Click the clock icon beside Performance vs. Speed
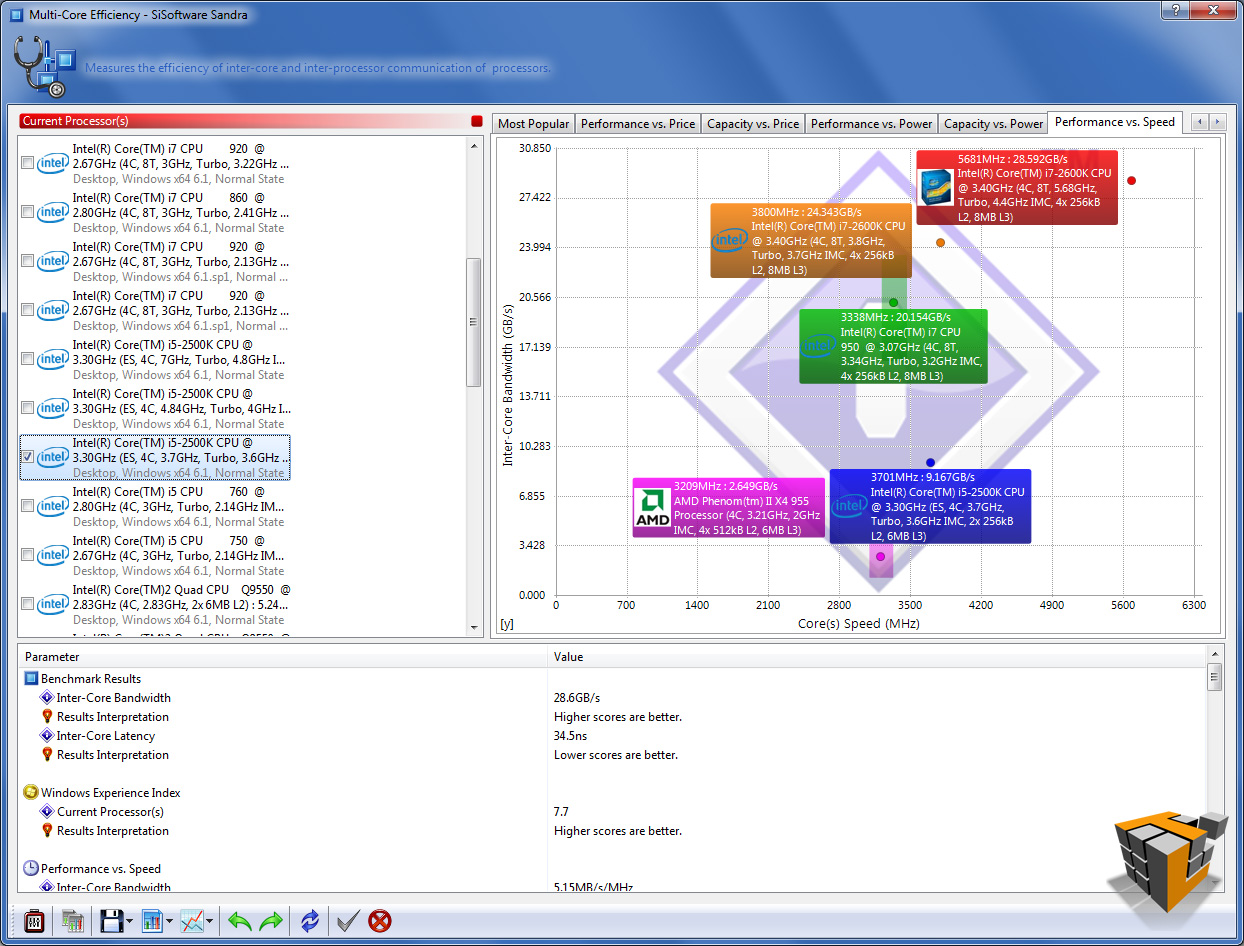Screen dimensions: 1244x946 click(31, 869)
